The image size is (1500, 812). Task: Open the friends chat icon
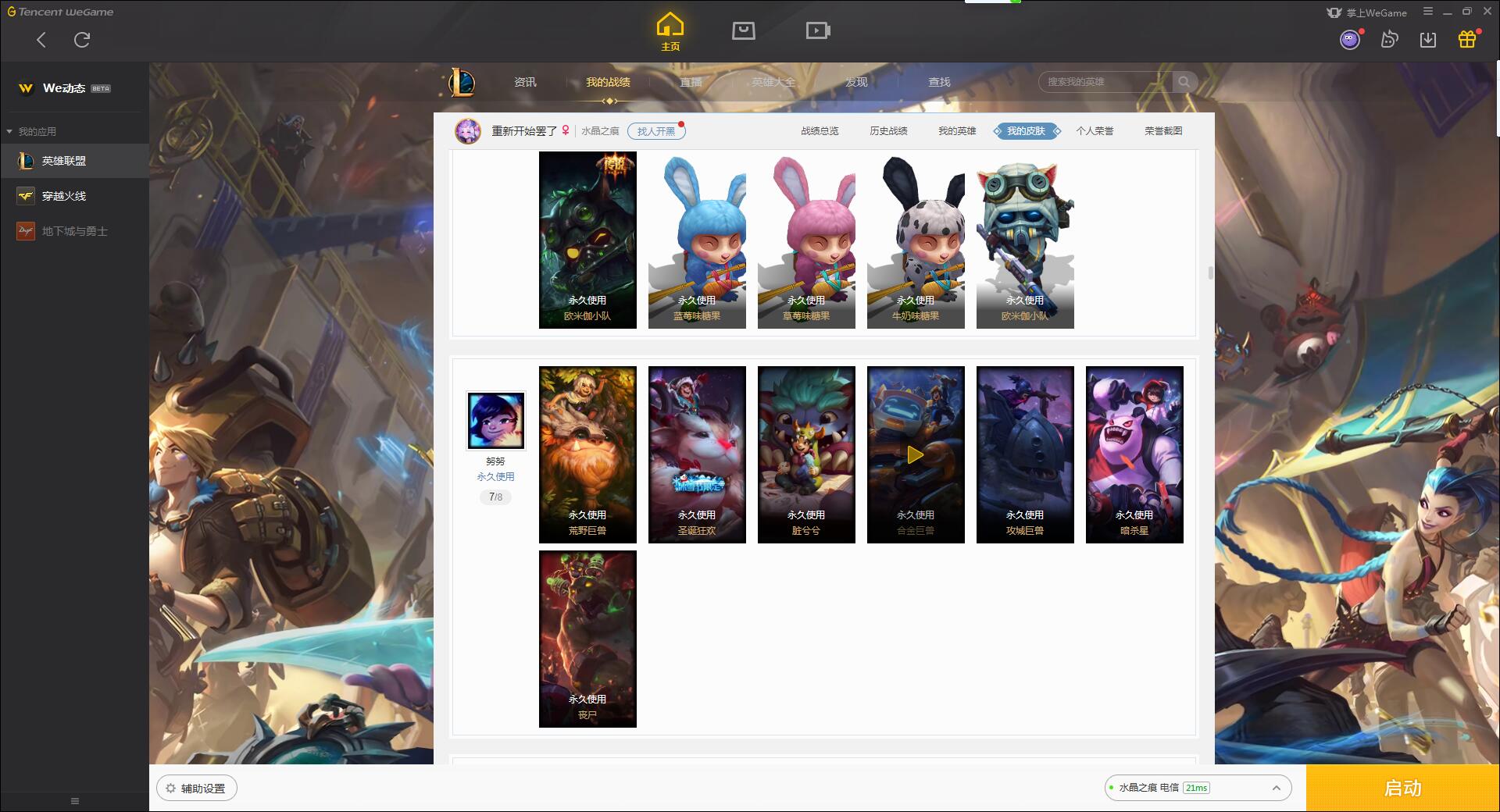pyautogui.click(x=1389, y=39)
